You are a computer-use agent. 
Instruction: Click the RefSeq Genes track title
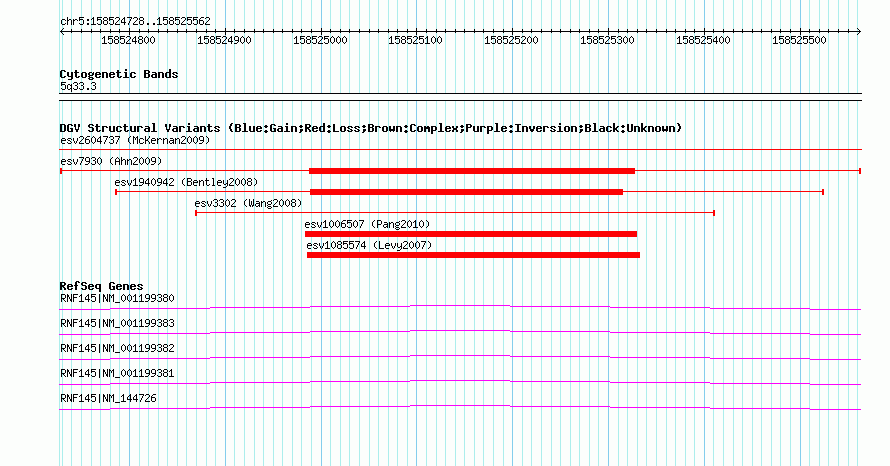102,286
